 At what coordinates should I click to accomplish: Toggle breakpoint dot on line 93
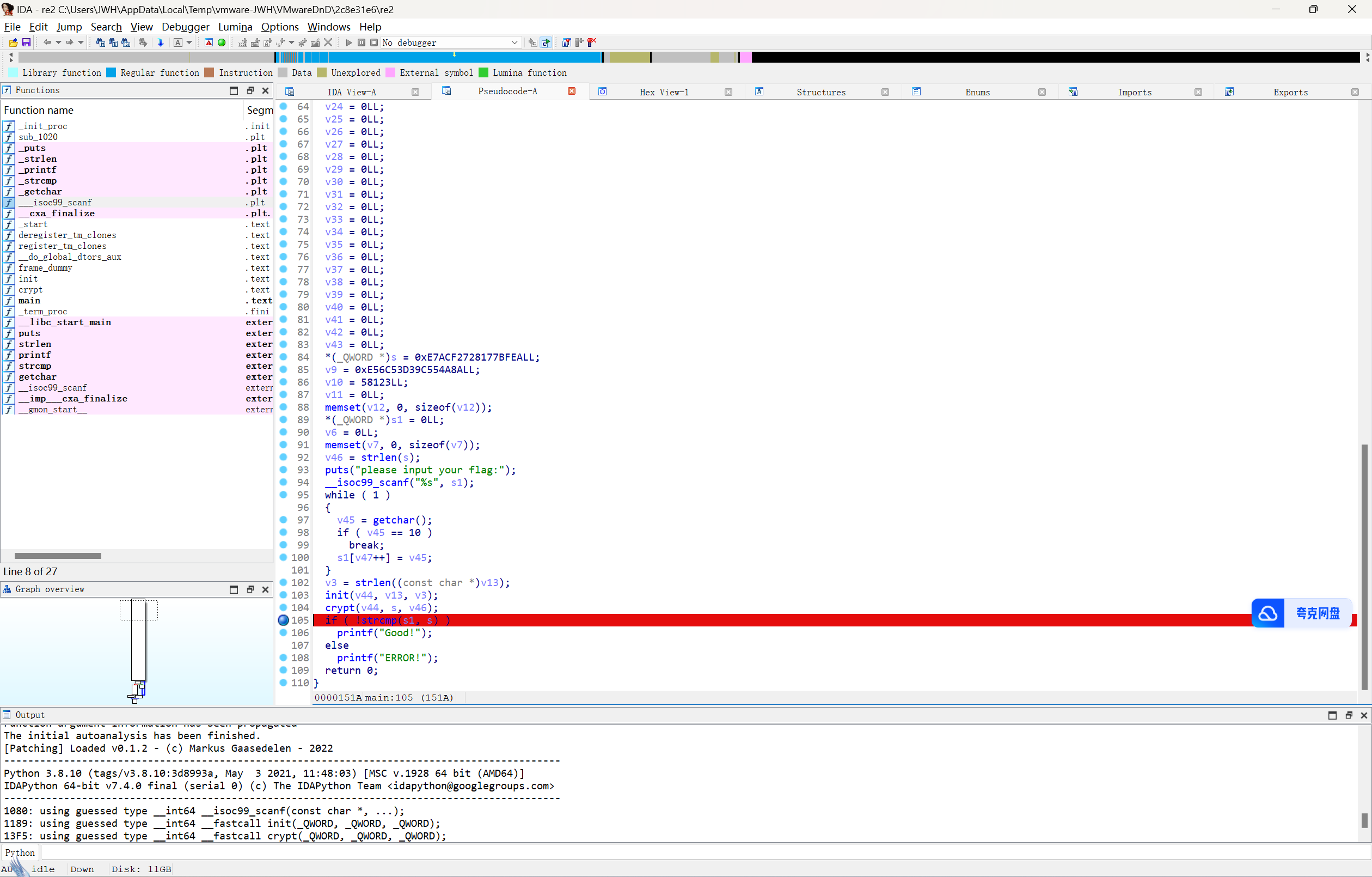pyautogui.click(x=283, y=470)
